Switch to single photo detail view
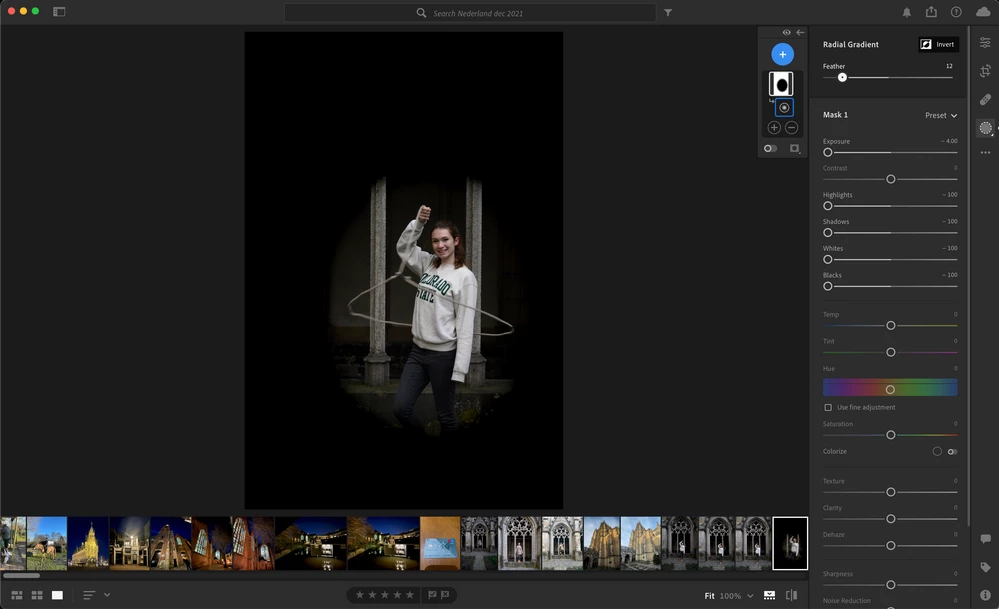 [57, 595]
